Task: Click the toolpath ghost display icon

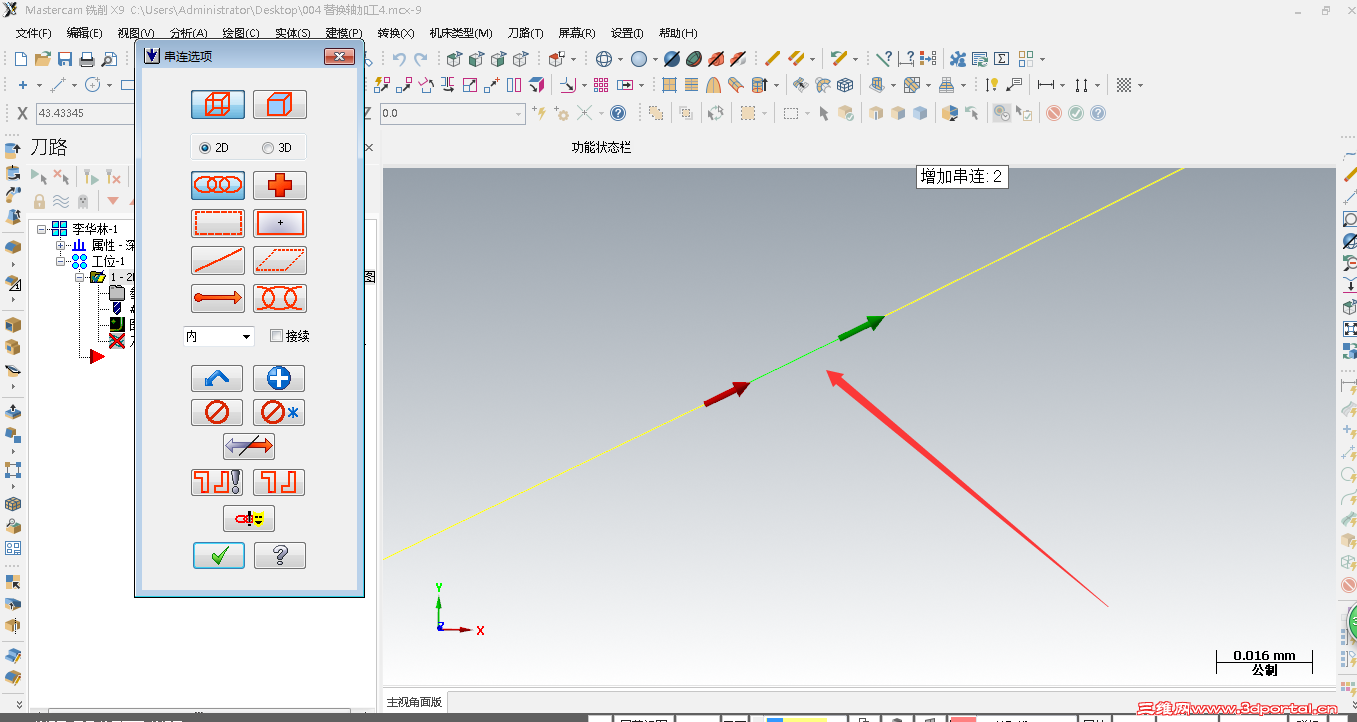Action: 82,201
